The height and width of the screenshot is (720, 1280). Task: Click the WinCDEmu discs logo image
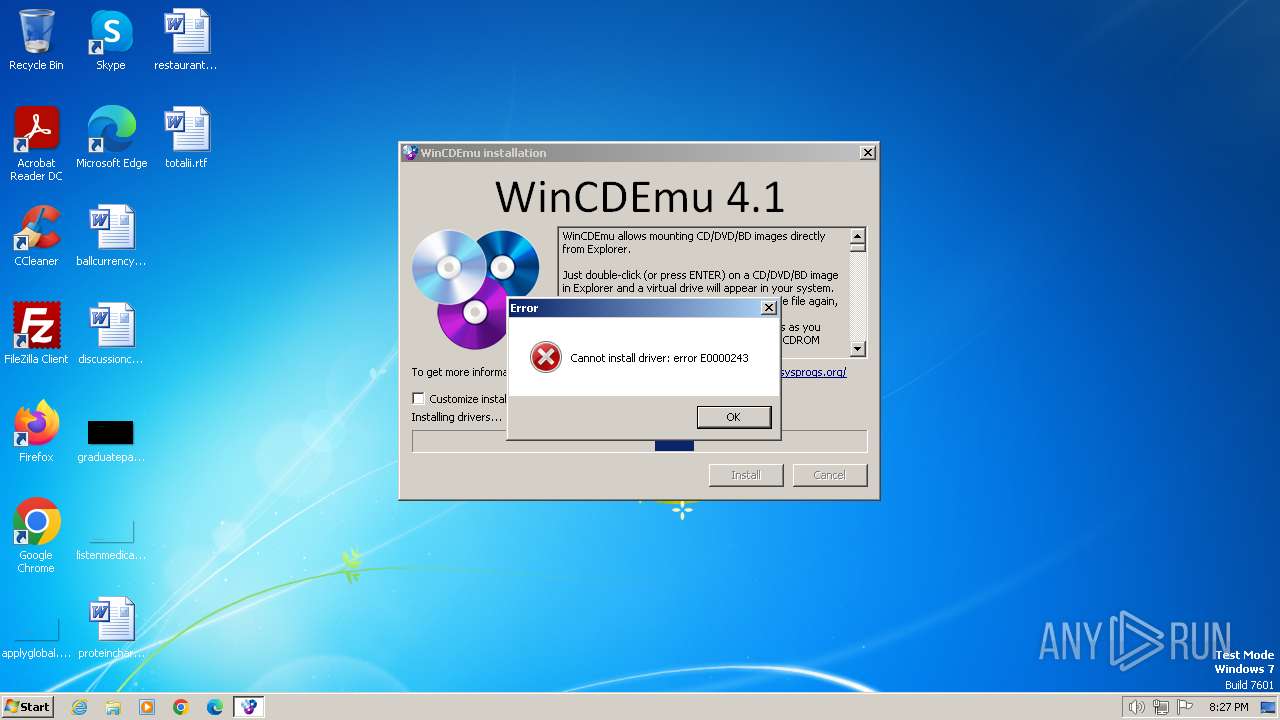476,289
